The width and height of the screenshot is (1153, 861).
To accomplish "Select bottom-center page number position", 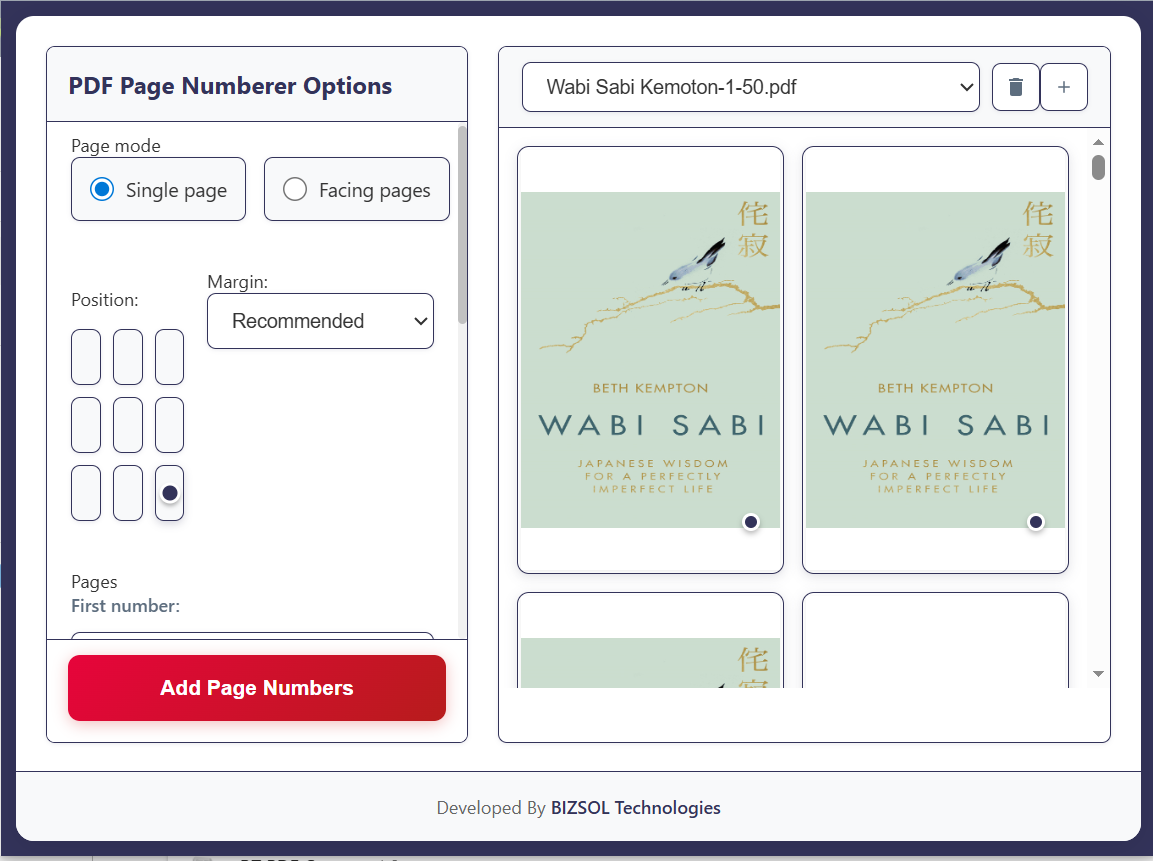I will tap(128, 493).
